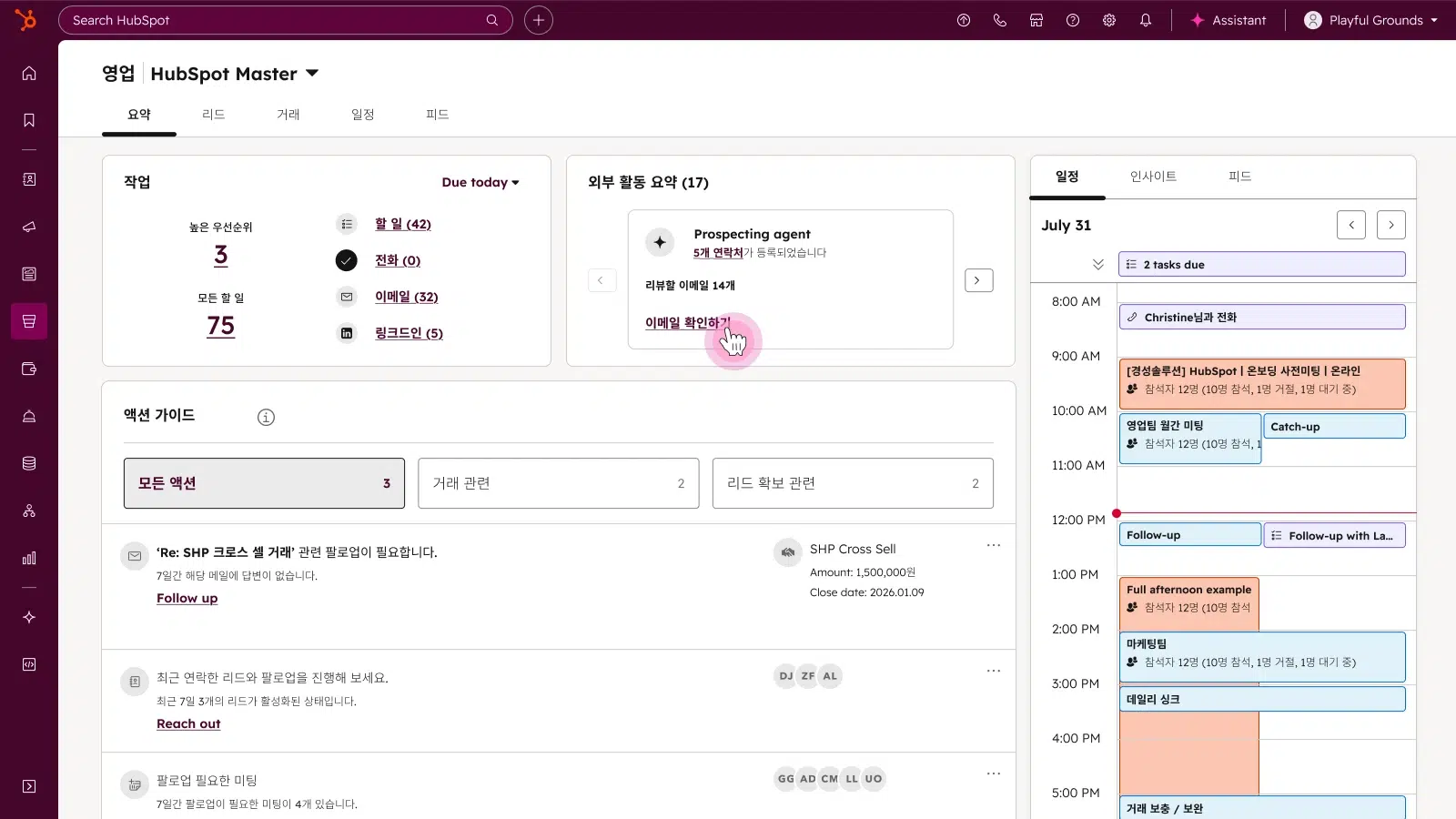Open the Commerce wallet sidebar icon
This screenshot has width=1456, height=819.
29,369
